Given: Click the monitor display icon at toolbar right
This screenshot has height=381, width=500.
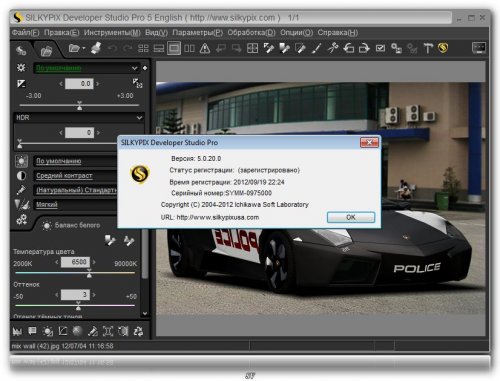Looking at the screenshot, I should [479, 48].
